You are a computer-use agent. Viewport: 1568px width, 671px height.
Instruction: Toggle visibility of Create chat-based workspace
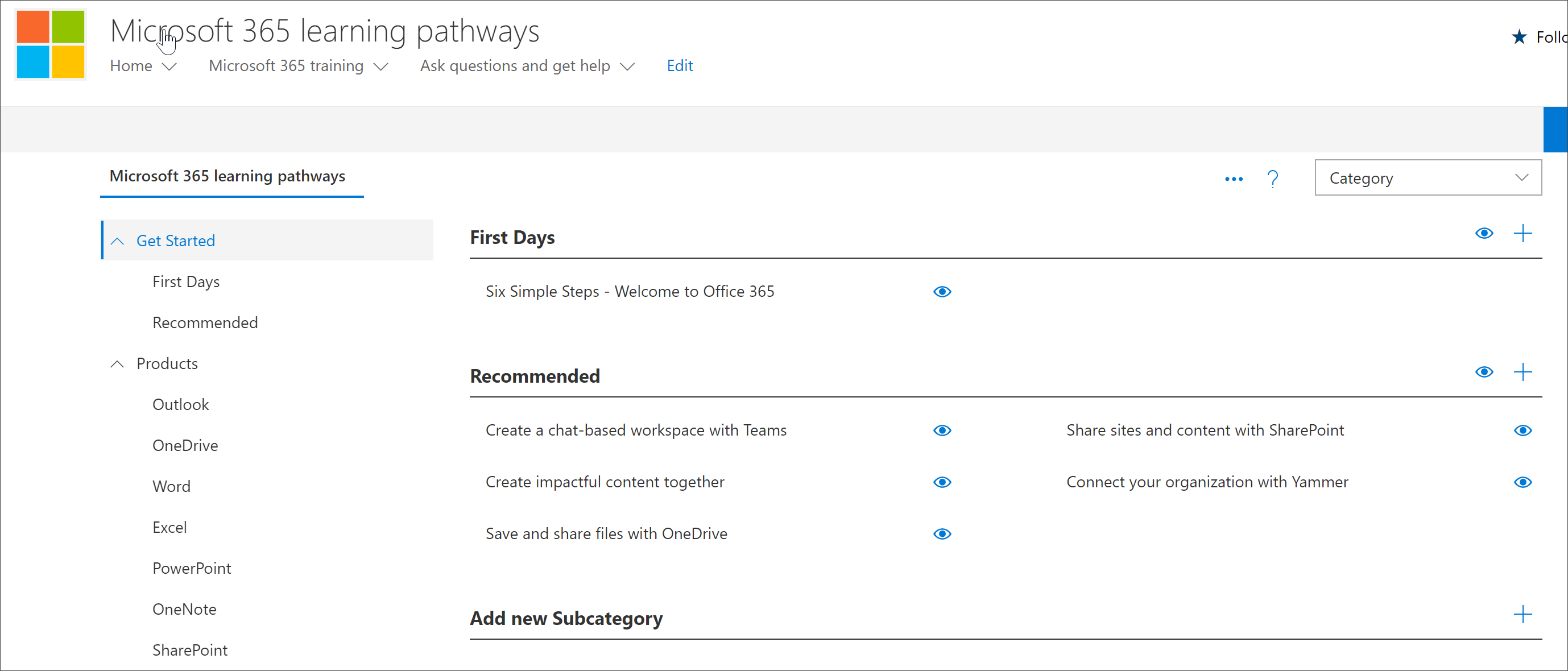(941, 430)
